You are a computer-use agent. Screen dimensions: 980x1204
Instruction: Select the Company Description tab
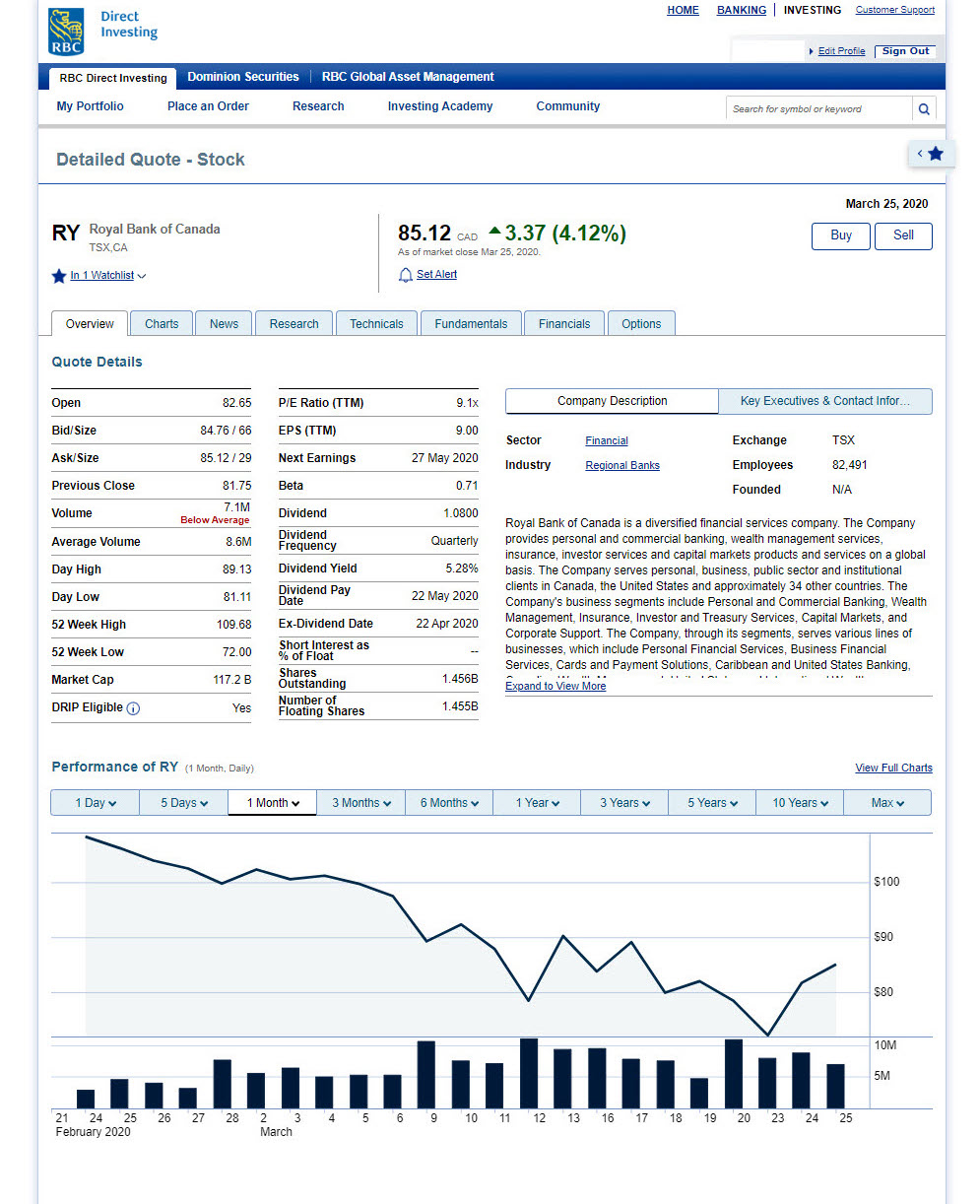pos(612,401)
